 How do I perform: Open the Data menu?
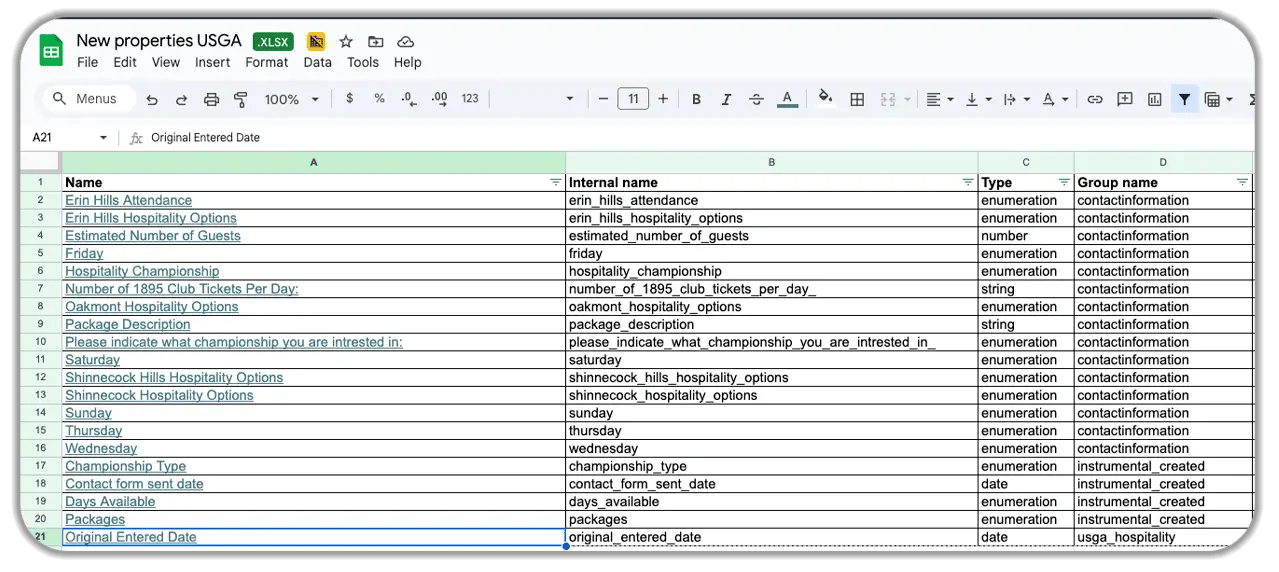(x=318, y=62)
